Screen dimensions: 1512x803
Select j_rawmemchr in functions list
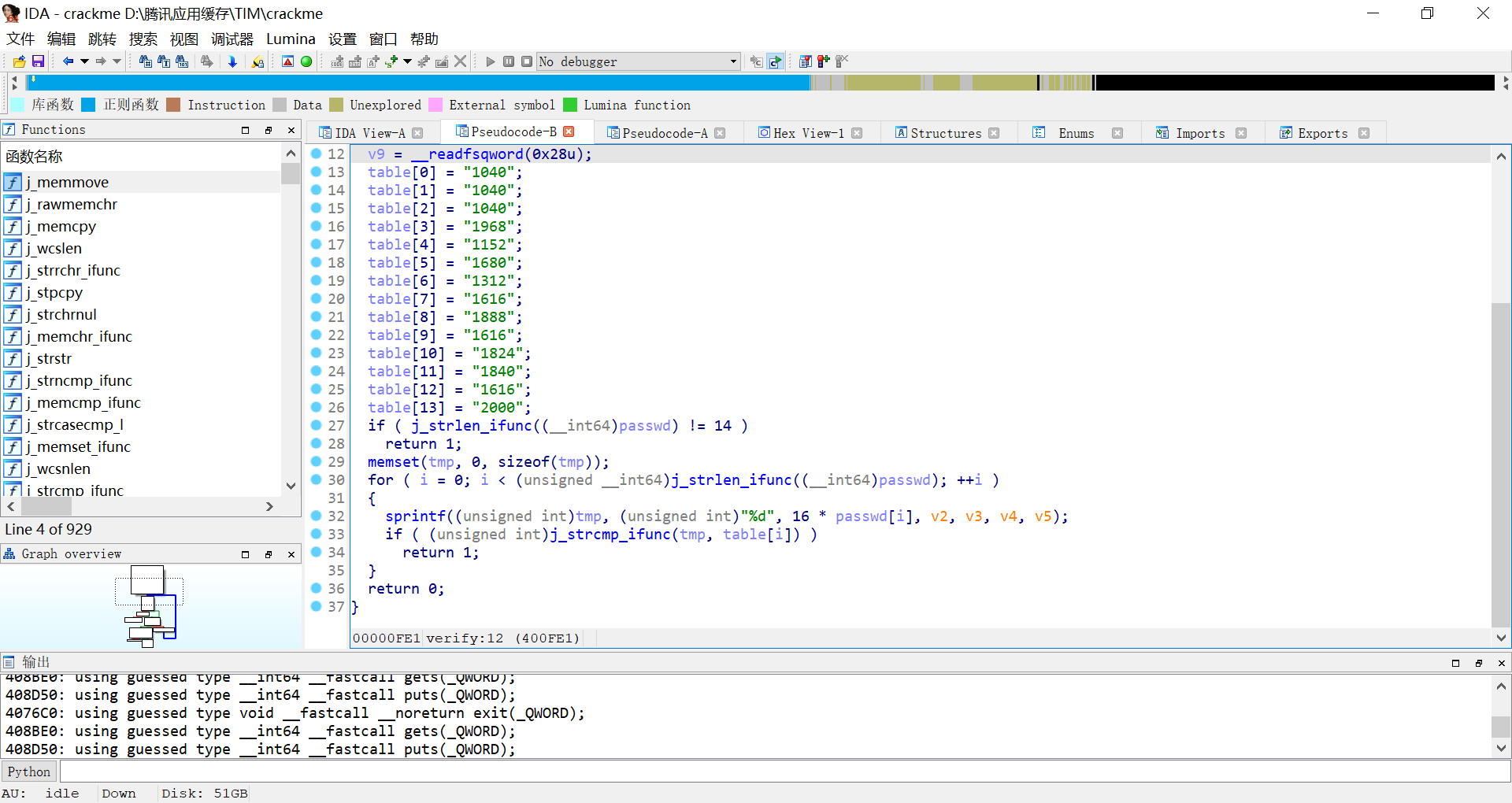[x=142, y=204]
